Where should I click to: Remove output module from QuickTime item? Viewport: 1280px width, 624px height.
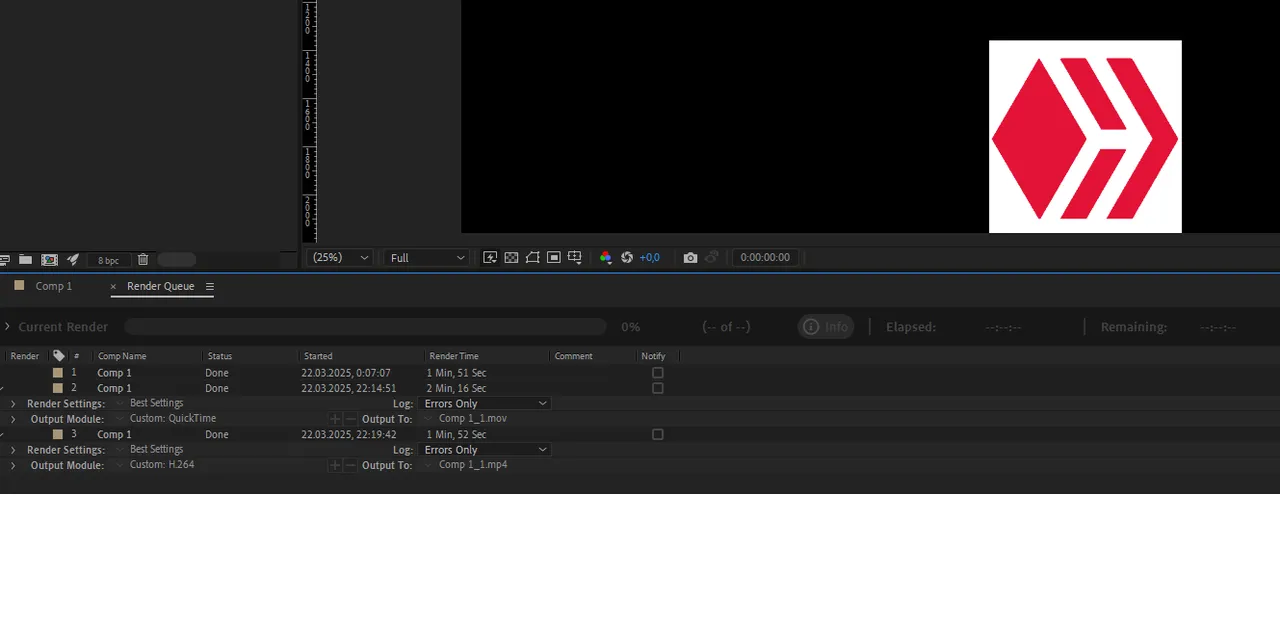(x=350, y=419)
